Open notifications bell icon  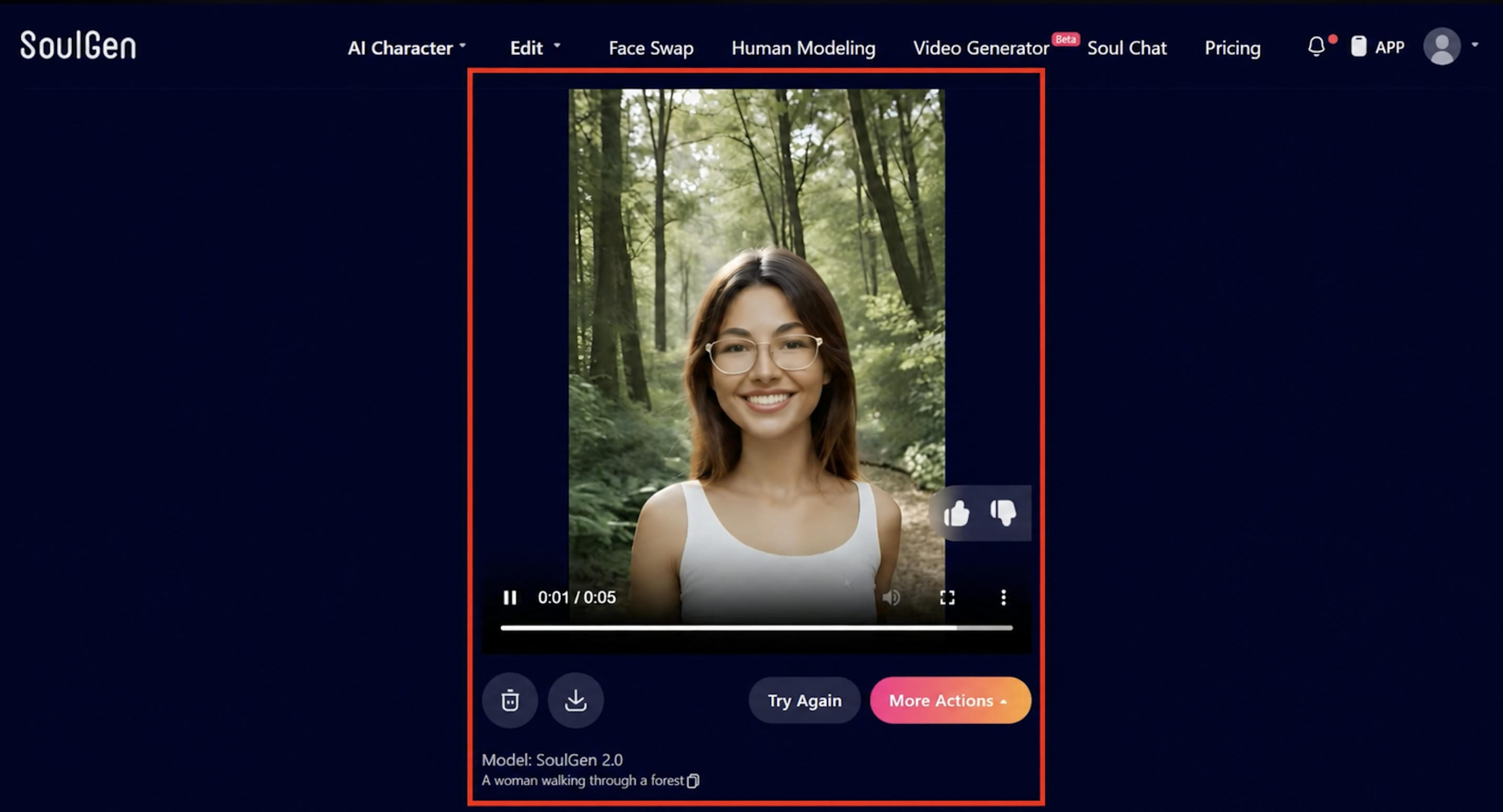tap(1316, 46)
